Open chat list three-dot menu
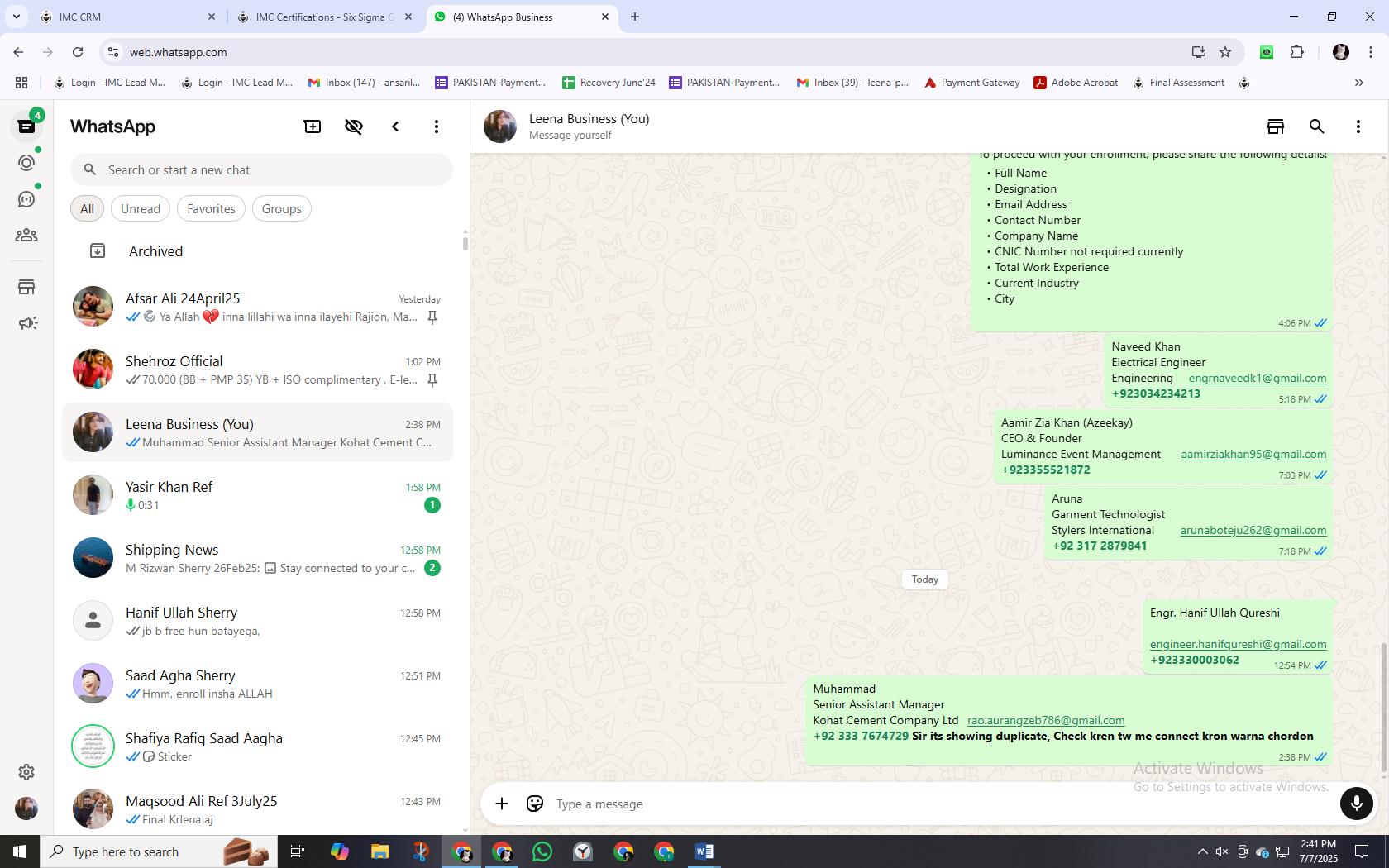The height and width of the screenshot is (868, 1389). click(437, 126)
